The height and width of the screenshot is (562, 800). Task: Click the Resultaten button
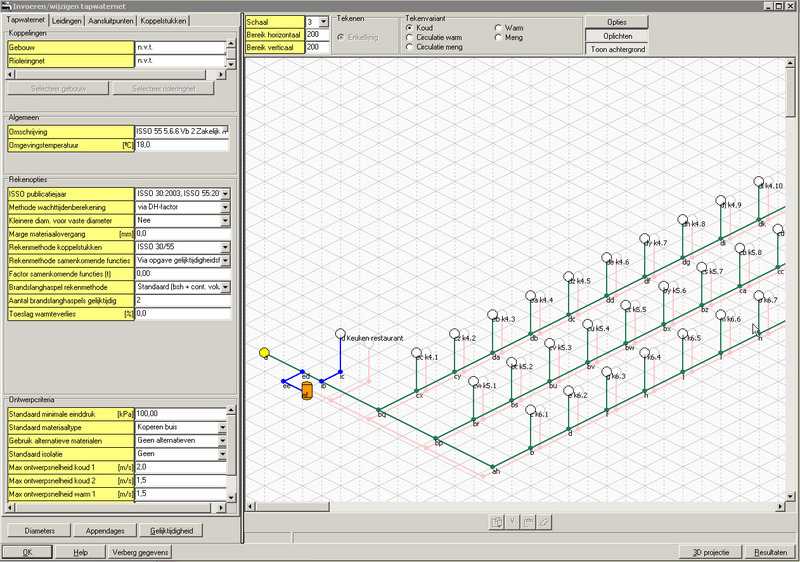770,552
